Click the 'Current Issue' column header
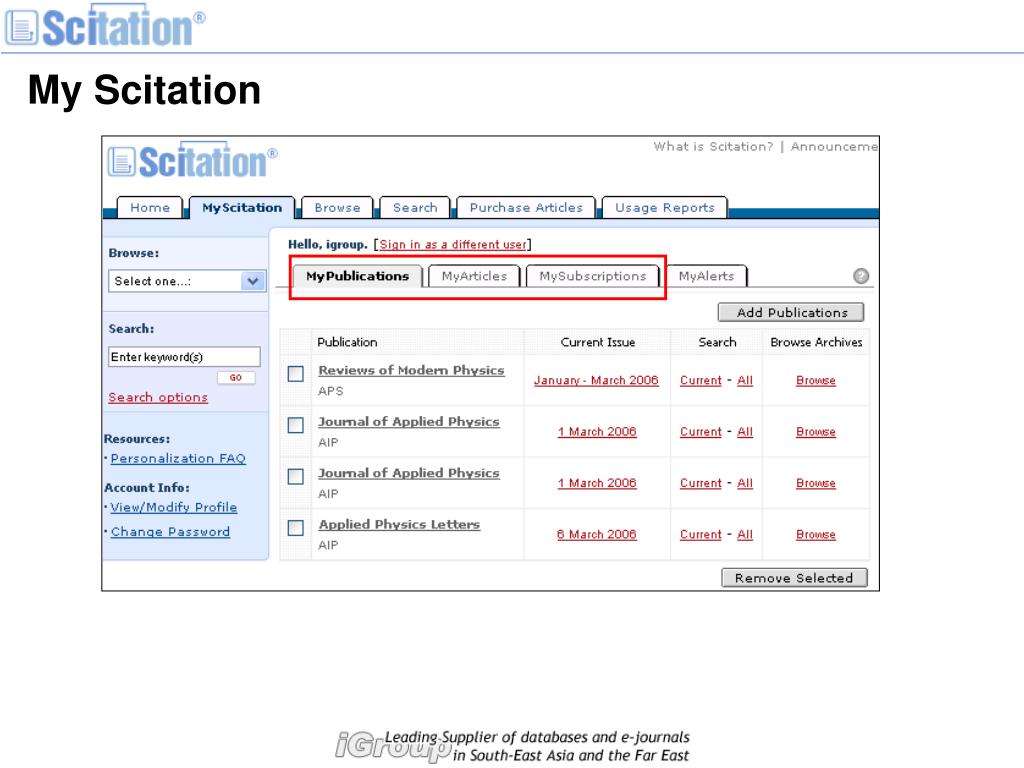Image resolution: width=1024 pixels, height=768 pixels. tap(598, 342)
